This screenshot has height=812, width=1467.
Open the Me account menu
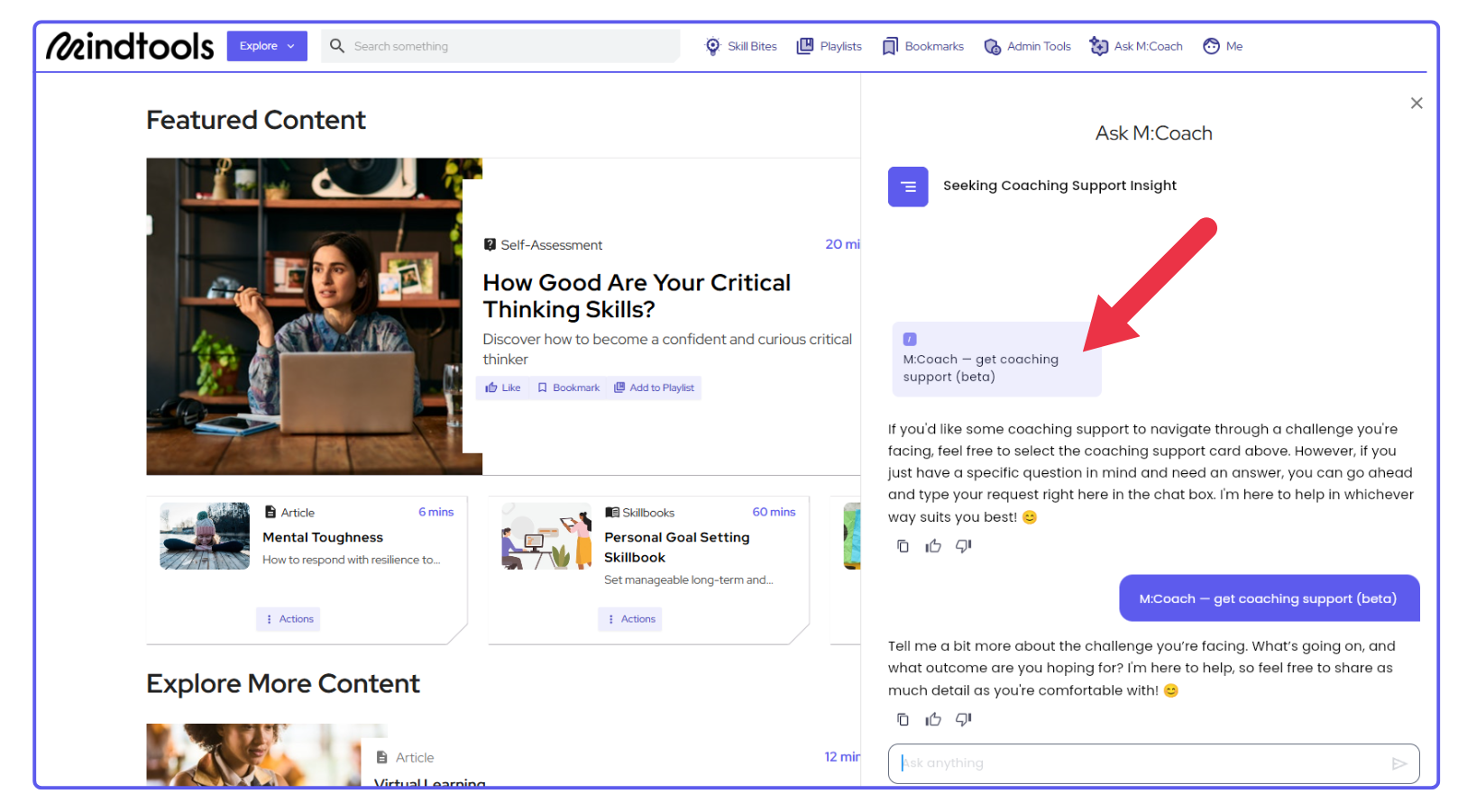click(x=1222, y=46)
